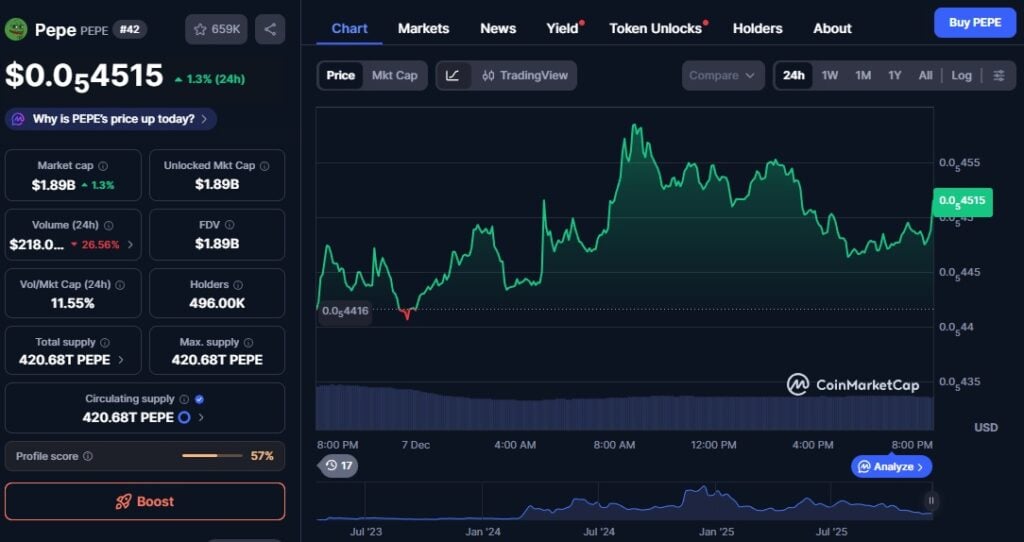The width and height of the screenshot is (1024, 542).
Task: Add Pepe to watchlist with star button
Action: point(216,29)
